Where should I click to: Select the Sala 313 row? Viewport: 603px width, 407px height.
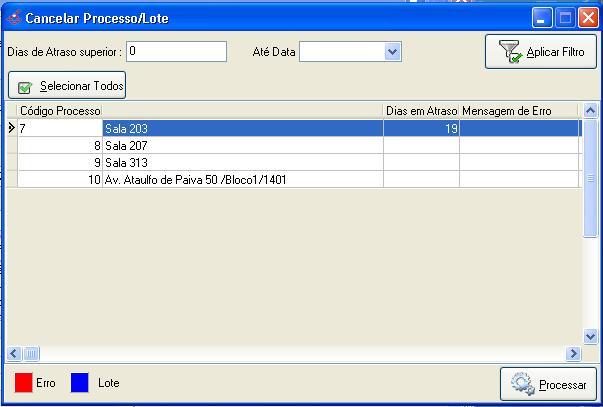tap(242, 162)
